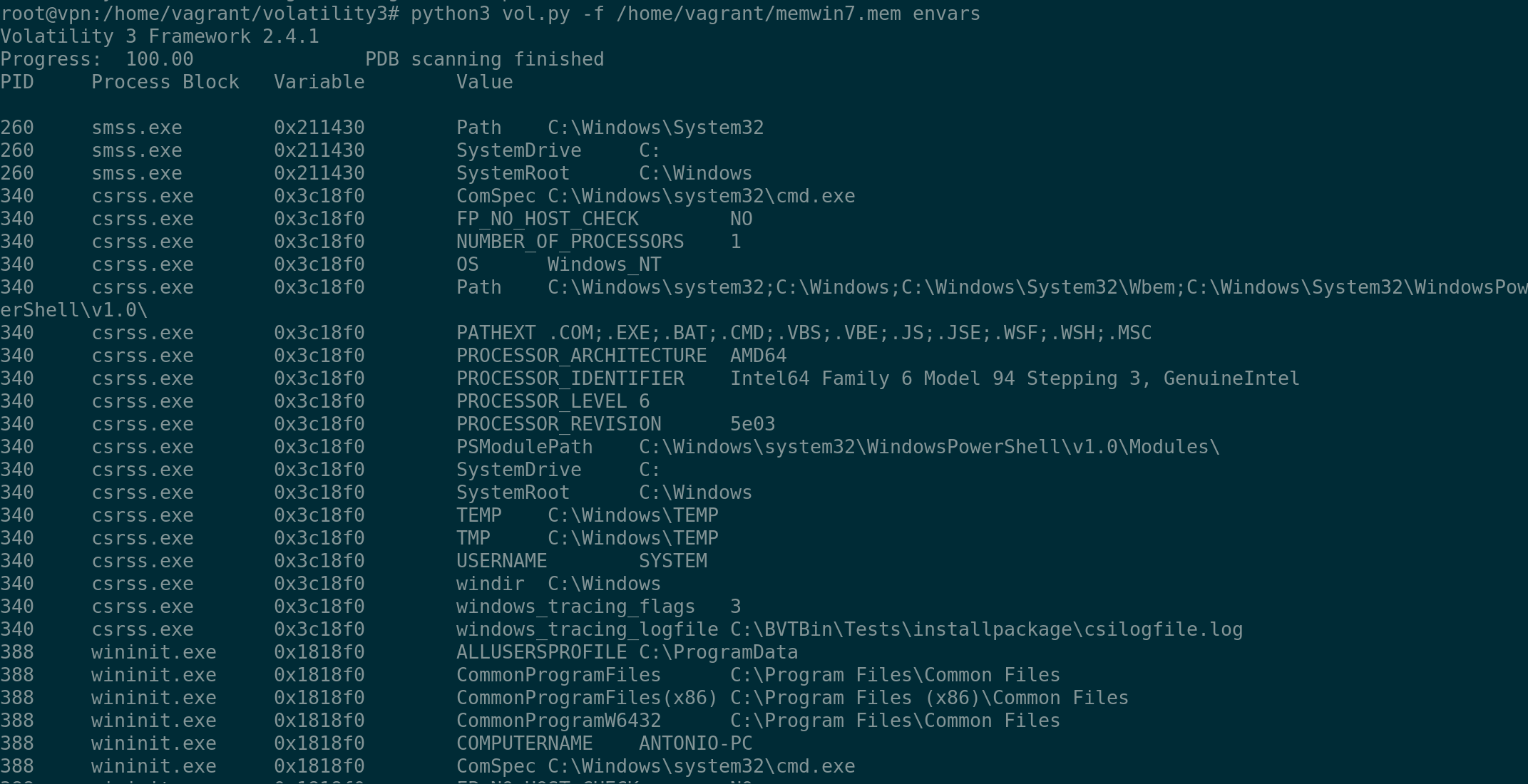Click the windows_tracing_flags variable name
Image resolution: width=1528 pixels, height=784 pixels.
[x=575, y=607]
